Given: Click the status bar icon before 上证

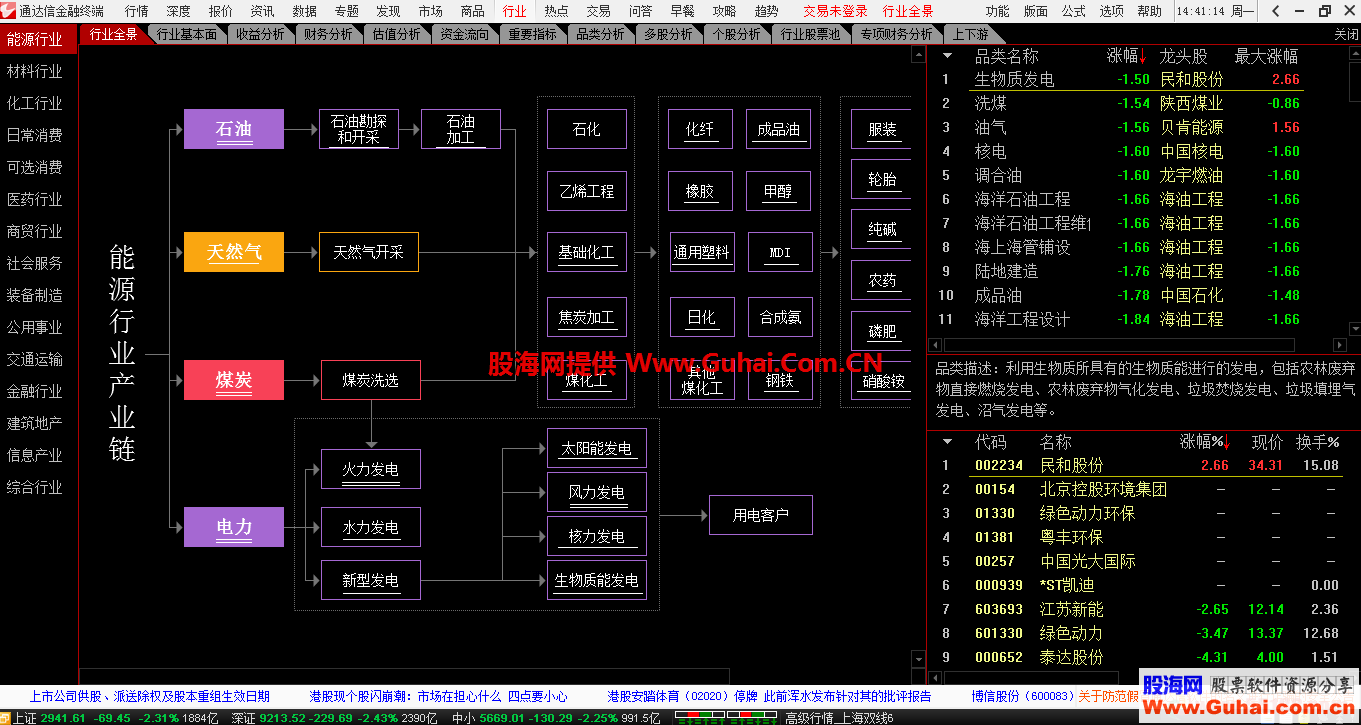Looking at the screenshot, I should click(6, 717).
